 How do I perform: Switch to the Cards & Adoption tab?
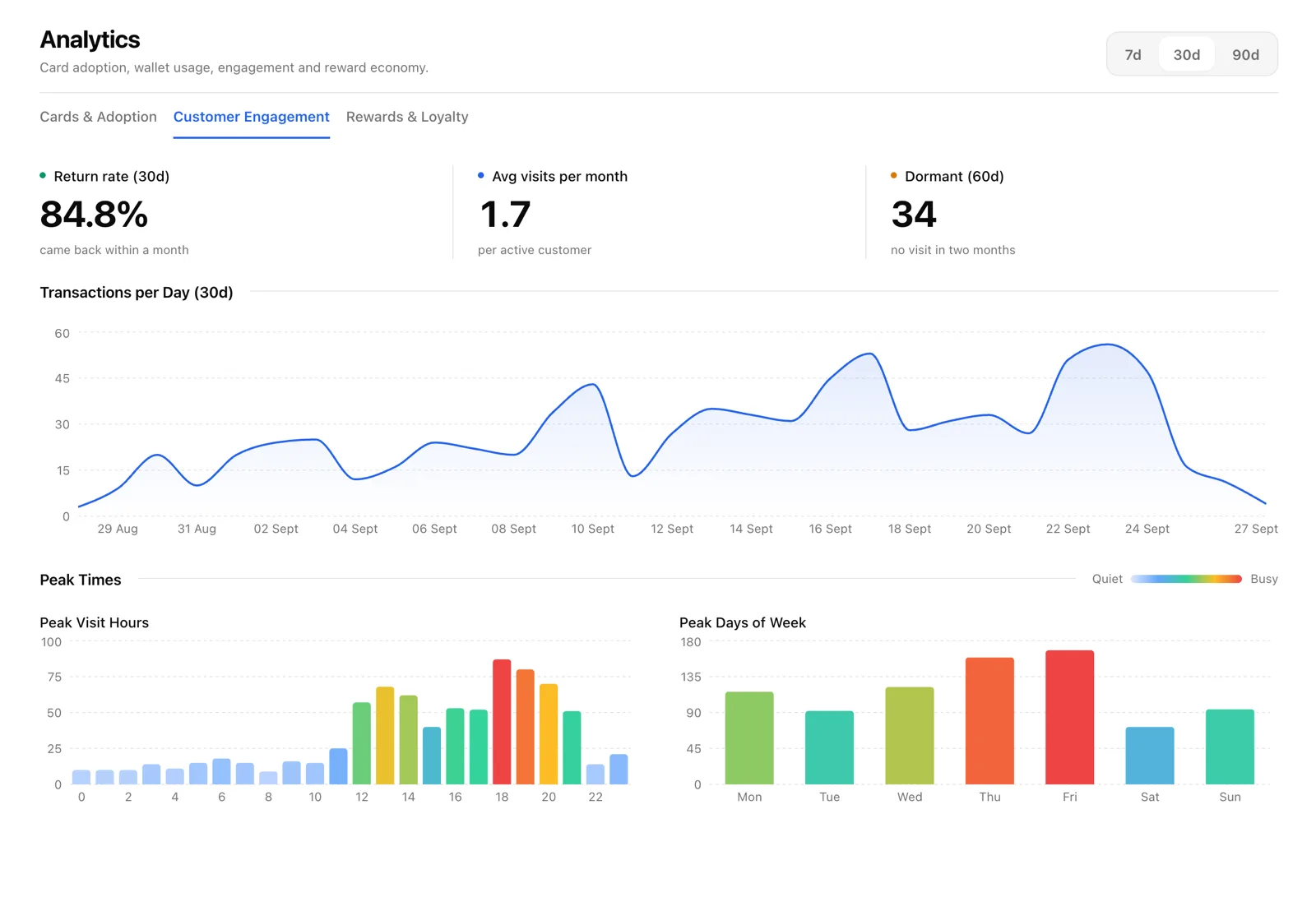(98, 117)
